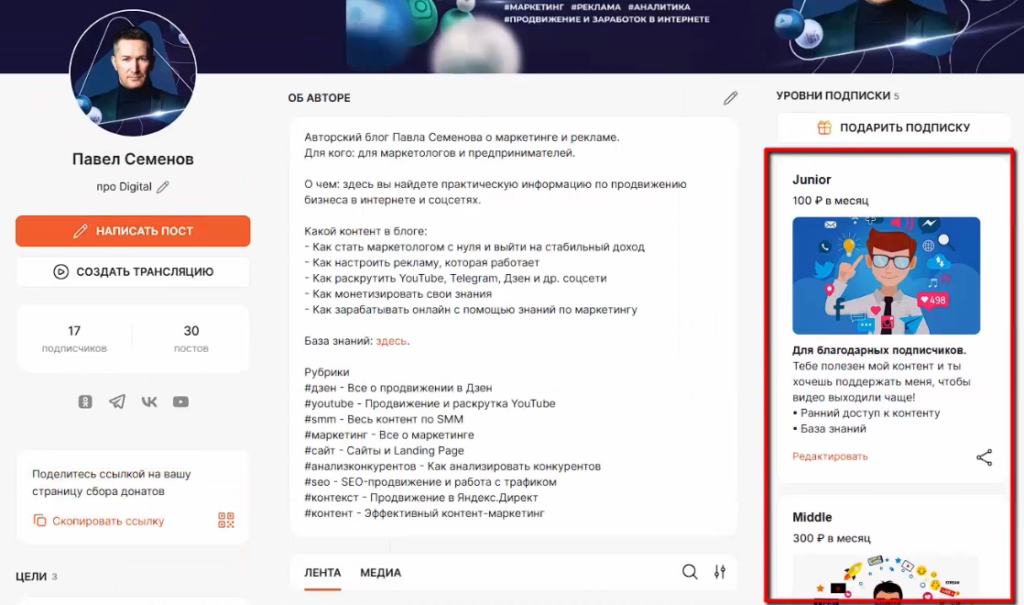Click the 'Цели' section heading
Image resolution: width=1024 pixels, height=605 pixels.
[31, 576]
